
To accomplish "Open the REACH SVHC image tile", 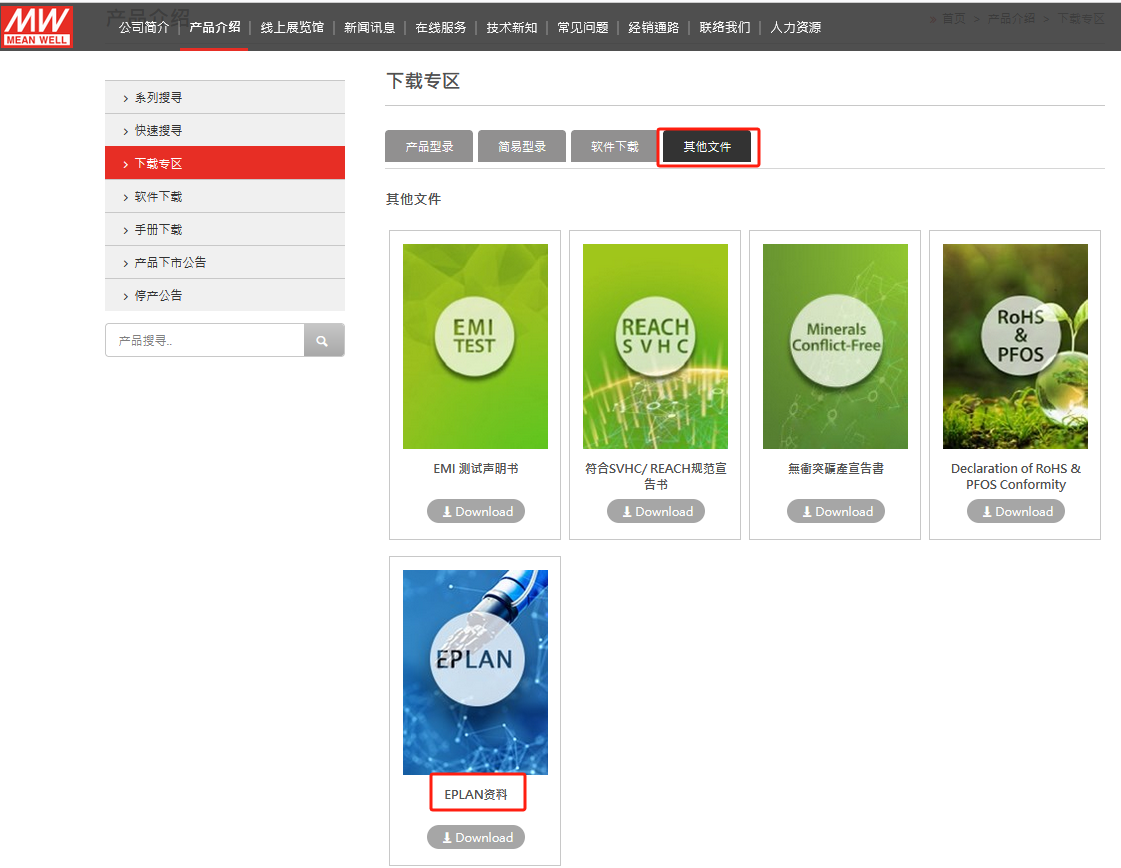I will click(x=655, y=346).
